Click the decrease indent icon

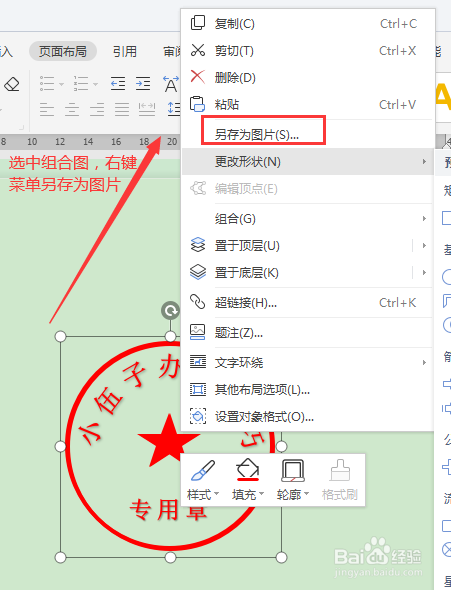(x=118, y=84)
